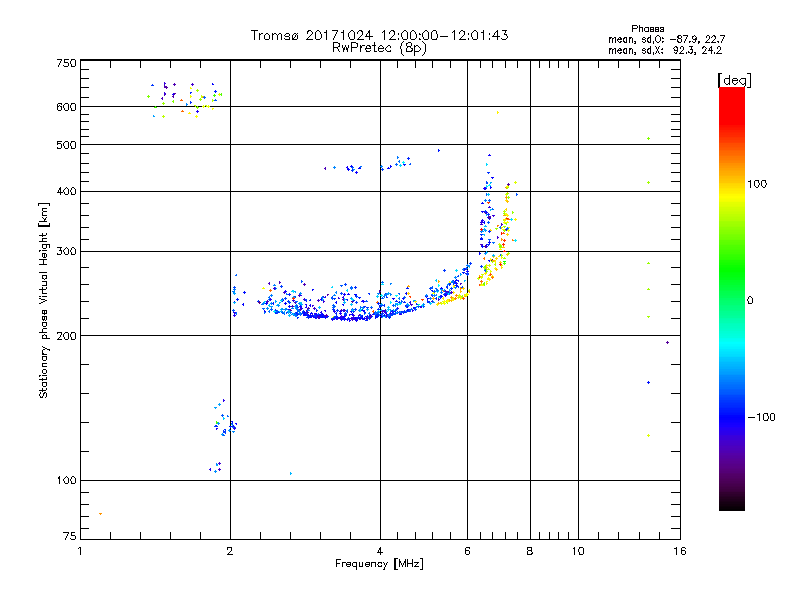This screenshot has height=600, width=800.
Task: Click the y-axis '400' tick label
Action: 66,191
